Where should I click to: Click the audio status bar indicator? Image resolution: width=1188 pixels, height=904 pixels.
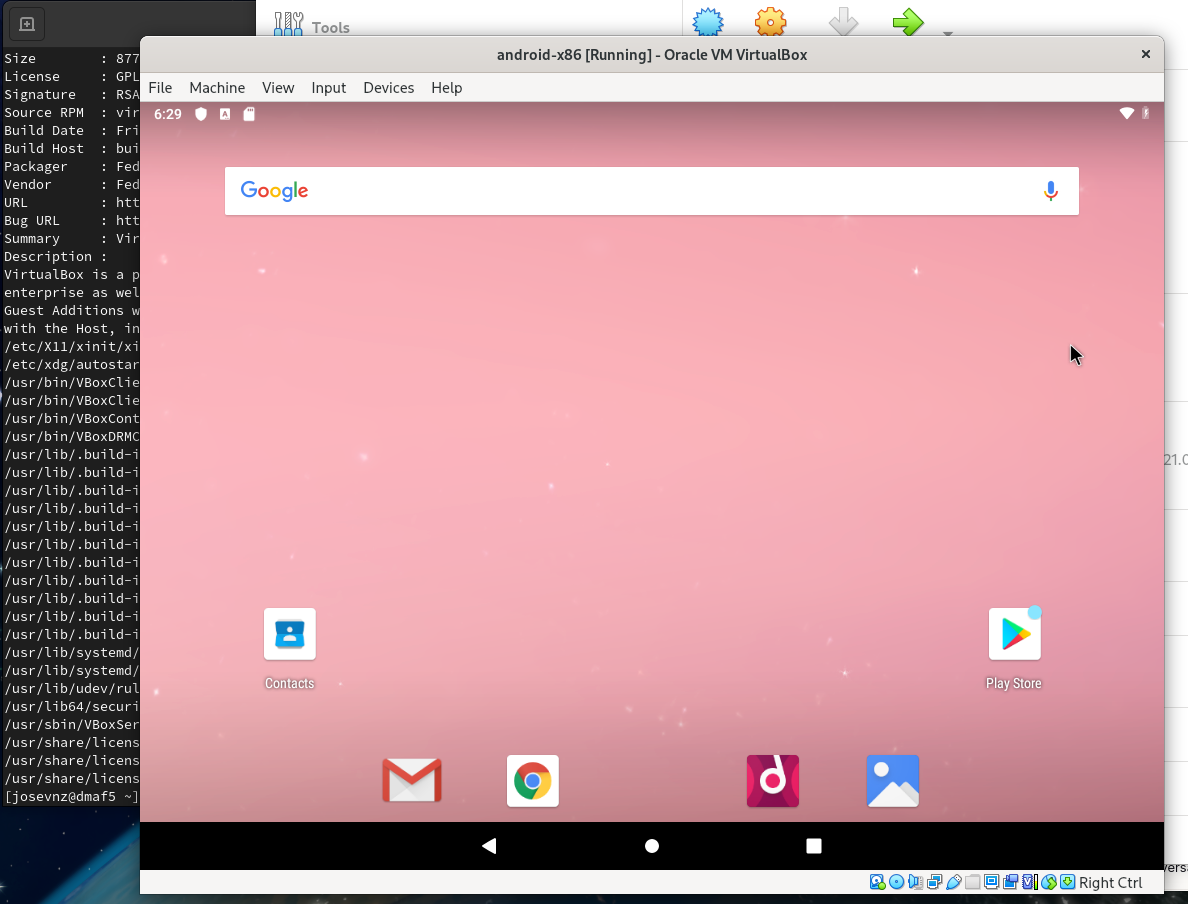point(916,882)
